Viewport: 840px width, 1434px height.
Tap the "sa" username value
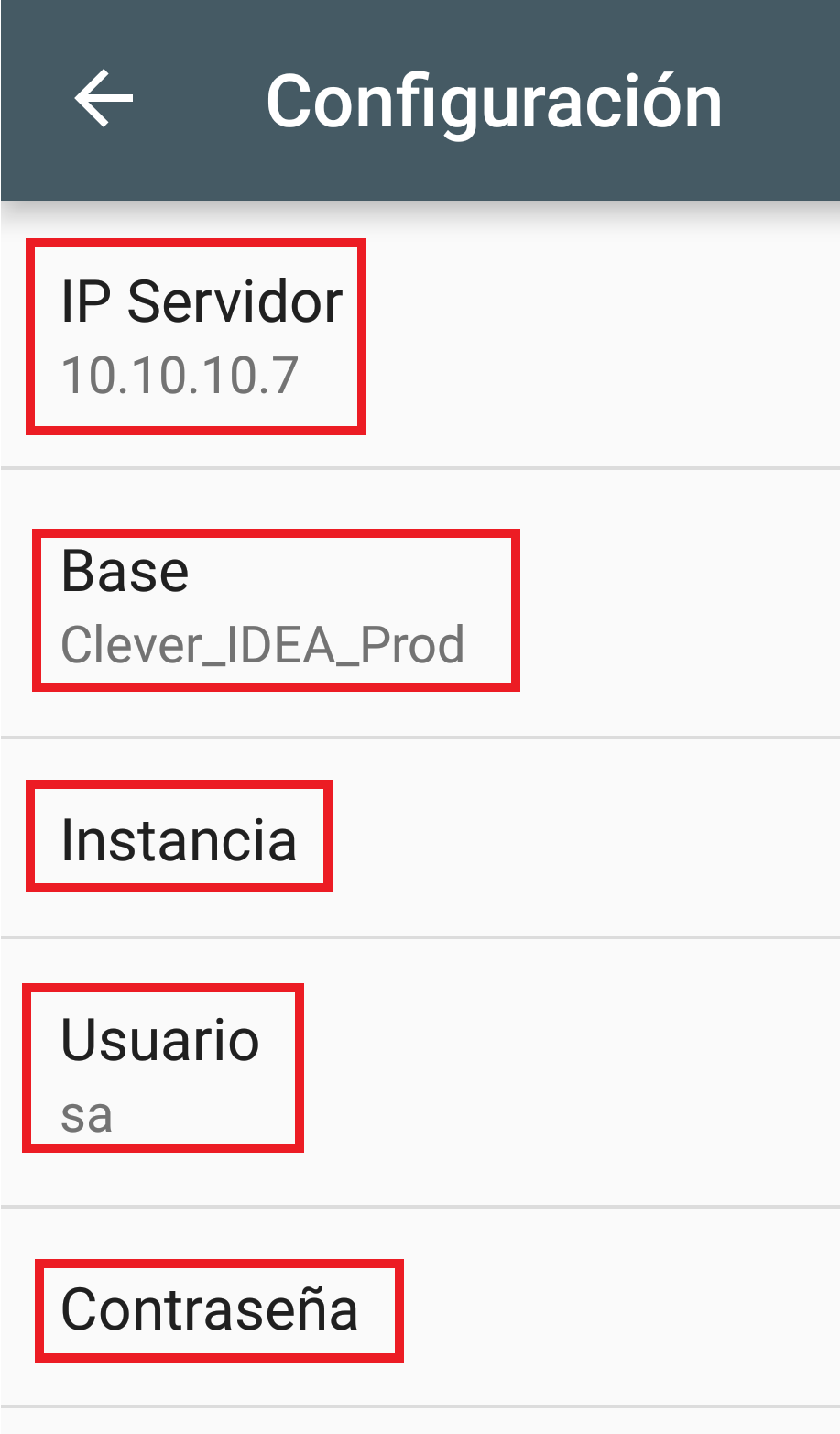[86, 1115]
